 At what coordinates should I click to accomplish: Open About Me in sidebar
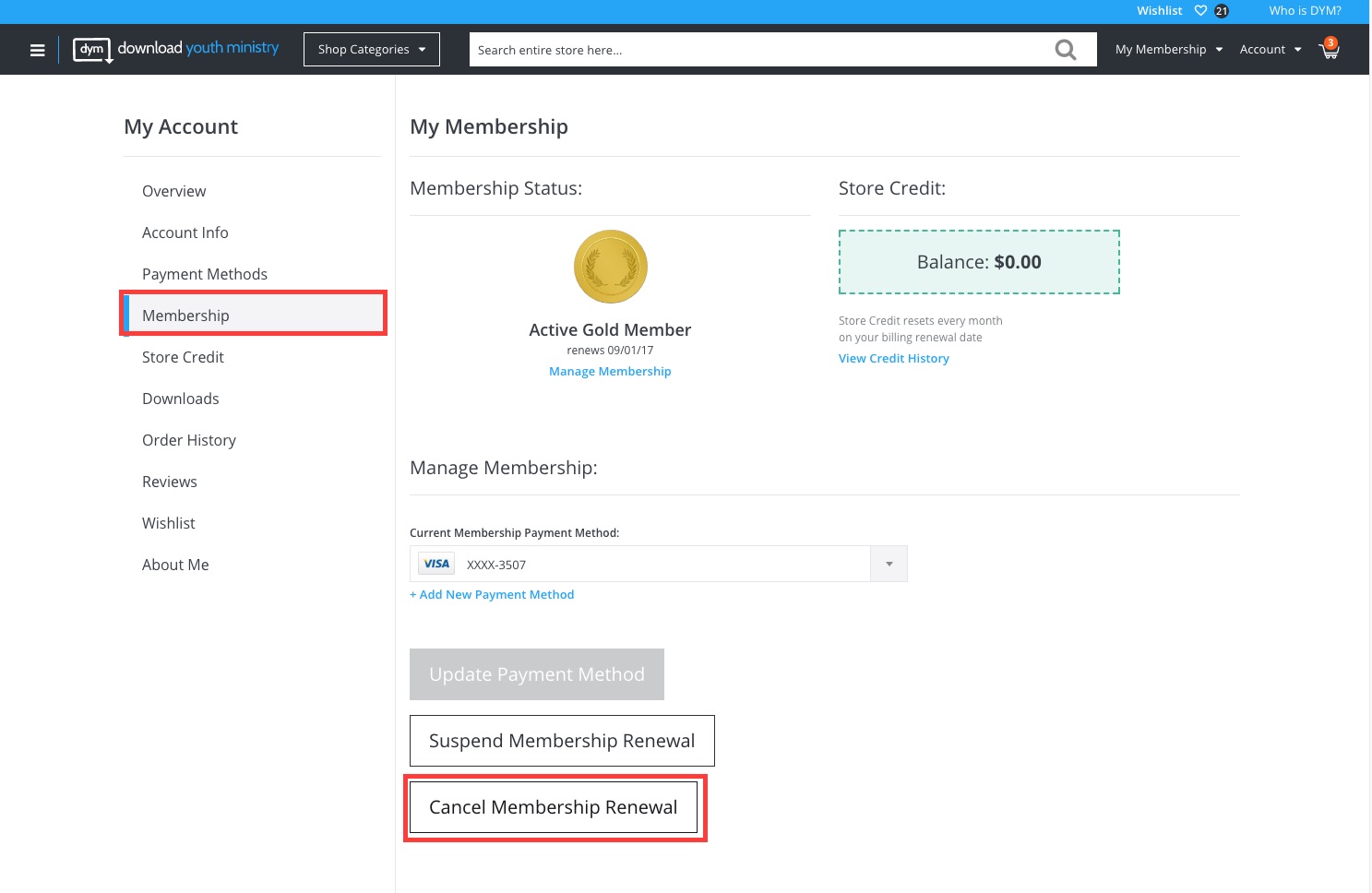(x=175, y=565)
